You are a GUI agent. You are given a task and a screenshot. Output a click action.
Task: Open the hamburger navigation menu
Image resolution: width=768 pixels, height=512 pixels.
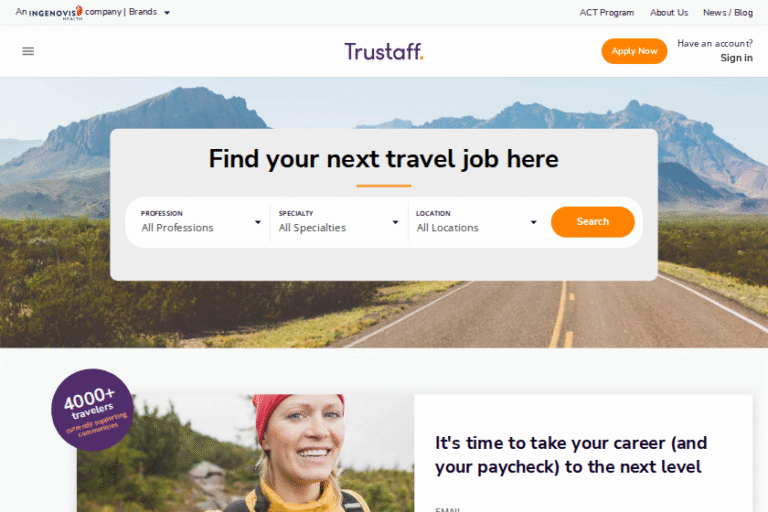tap(28, 51)
